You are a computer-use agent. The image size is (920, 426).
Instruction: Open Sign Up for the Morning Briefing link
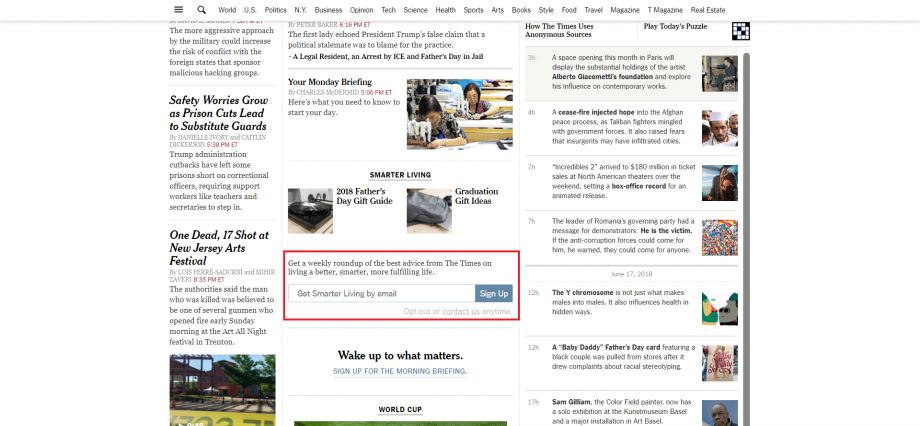[x=400, y=371]
